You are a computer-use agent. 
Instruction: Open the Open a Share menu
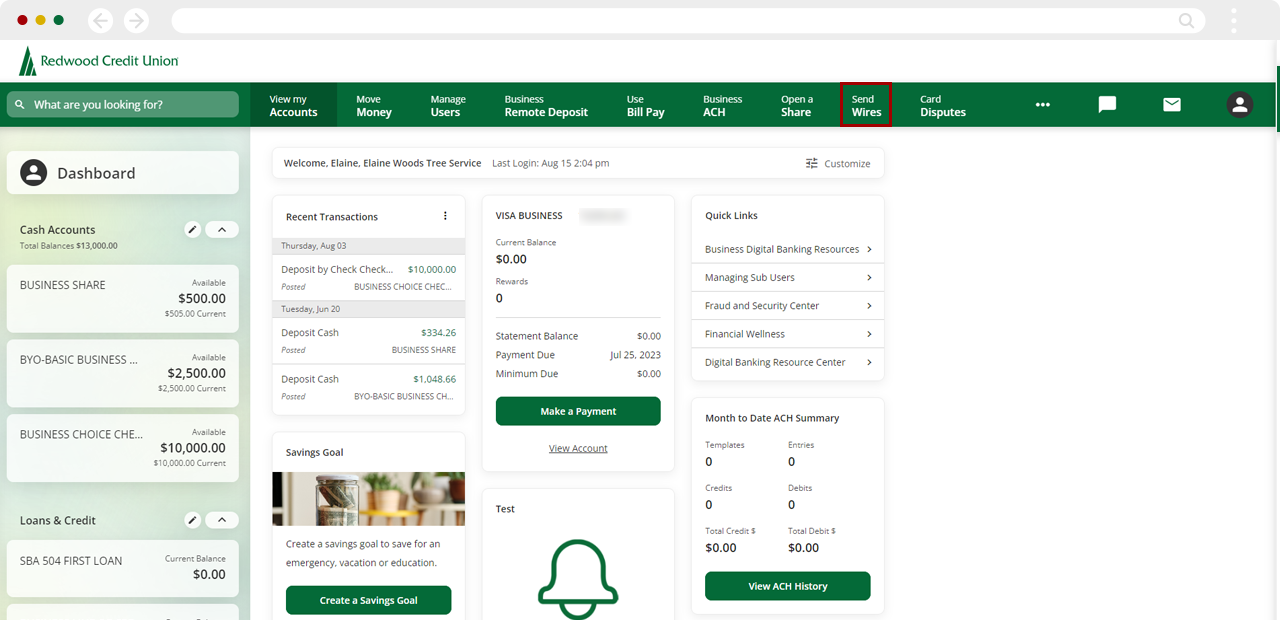tap(797, 105)
